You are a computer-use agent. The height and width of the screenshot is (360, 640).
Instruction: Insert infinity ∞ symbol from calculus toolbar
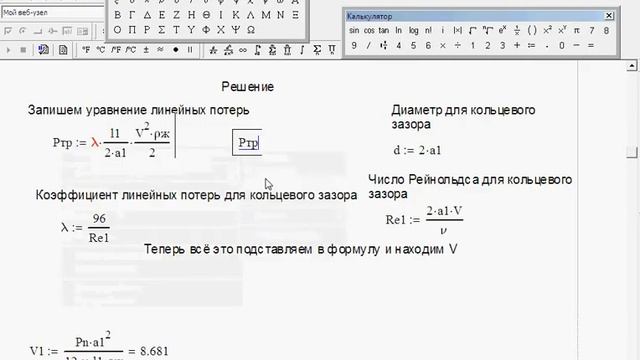(242, 50)
